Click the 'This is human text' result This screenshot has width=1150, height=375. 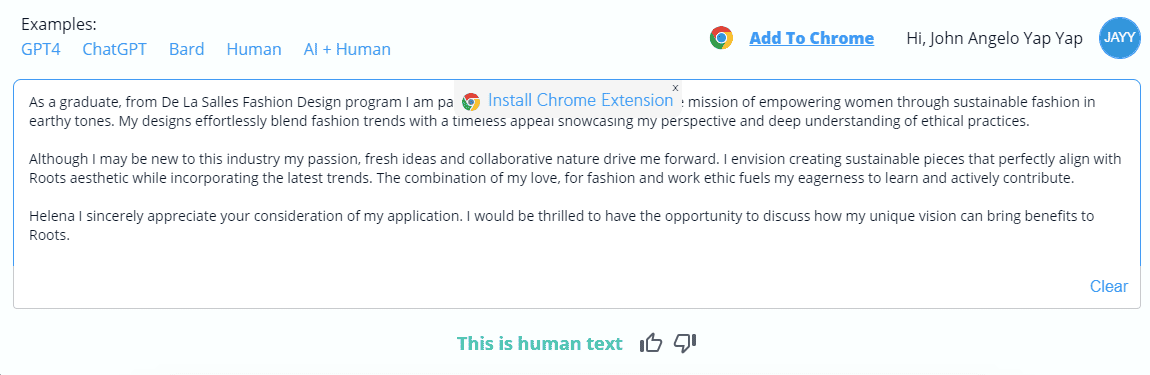540,343
